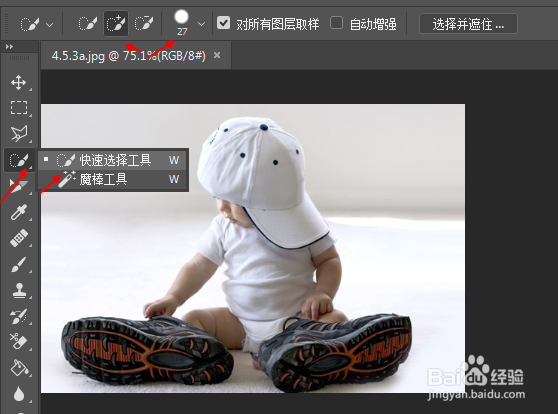Switch to the 4.5.3a.jpg document tab

[x=128, y=56]
